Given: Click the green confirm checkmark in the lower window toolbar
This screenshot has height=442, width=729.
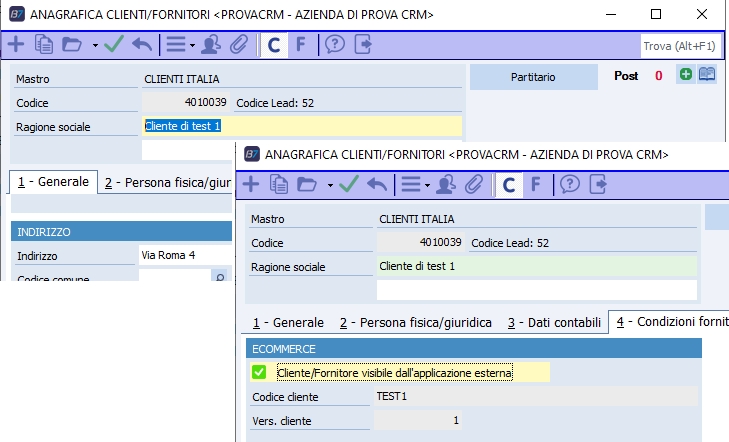Looking at the screenshot, I should [x=349, y=184].
